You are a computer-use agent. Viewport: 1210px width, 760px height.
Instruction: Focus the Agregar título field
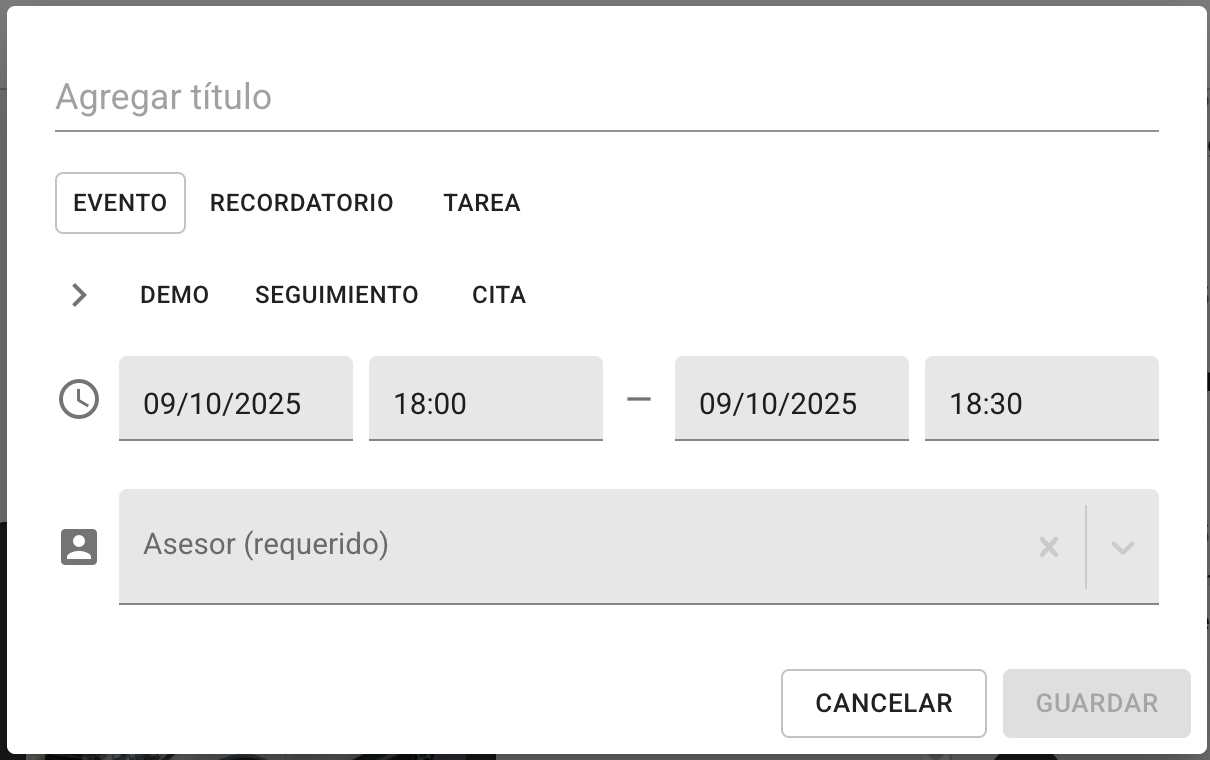pyautogui.click(x=606, y=98)
